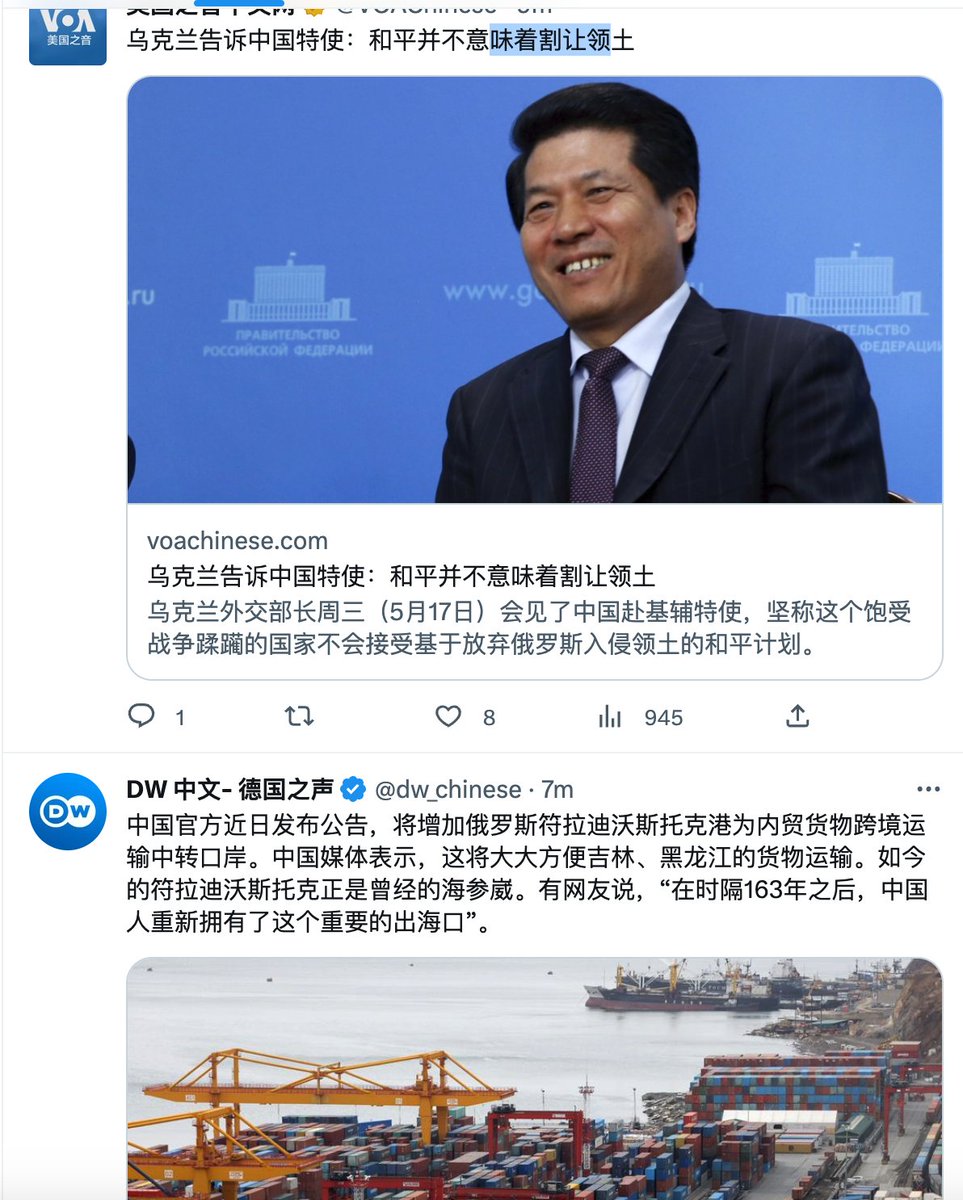Open the DW tweet's three-dot more menu
Image resolution: width=963 pixels, height=1200 pixels.
point(928,789)
